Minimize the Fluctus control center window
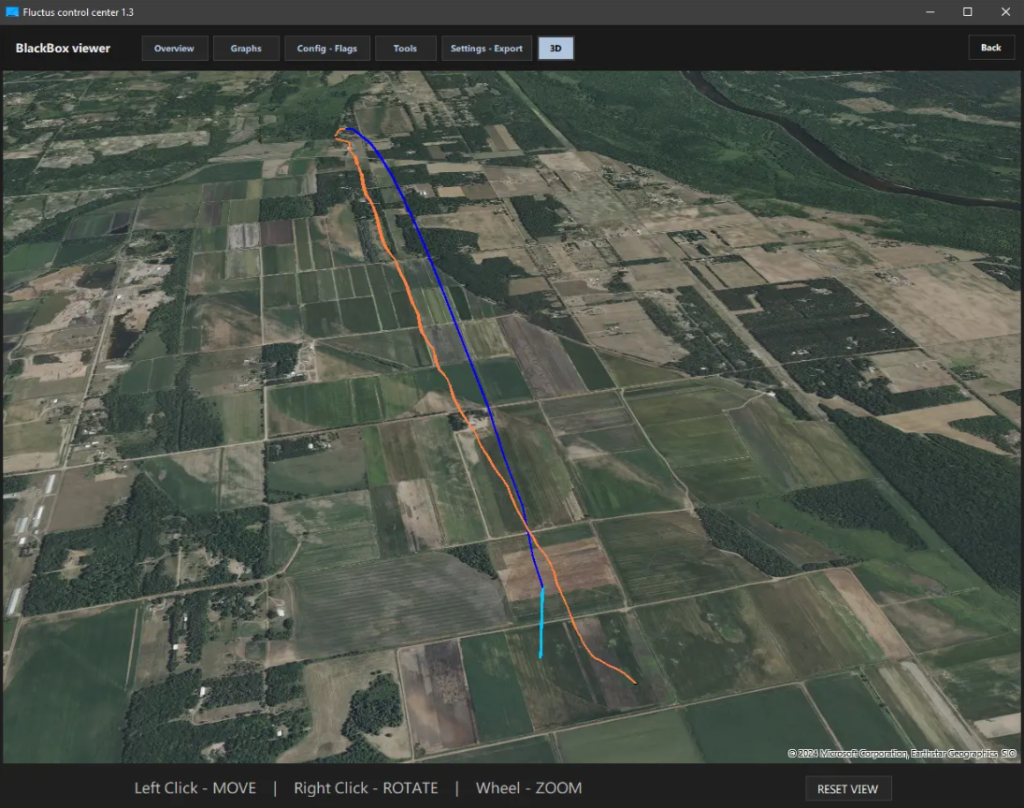 coord(929,12)
